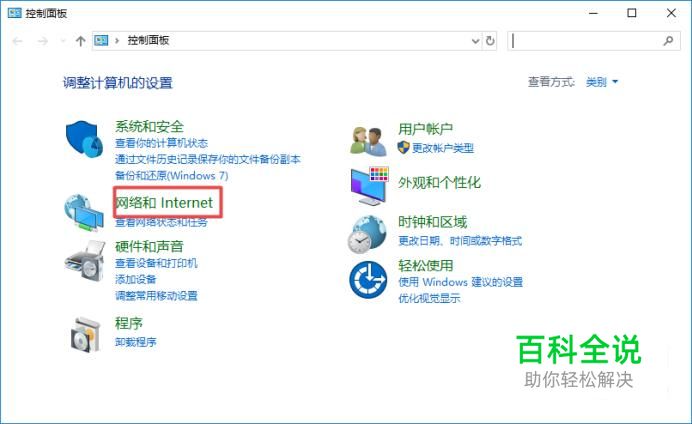Click the Control Panel address bar icon
This screenshot has width=692, height=424.
101,41
